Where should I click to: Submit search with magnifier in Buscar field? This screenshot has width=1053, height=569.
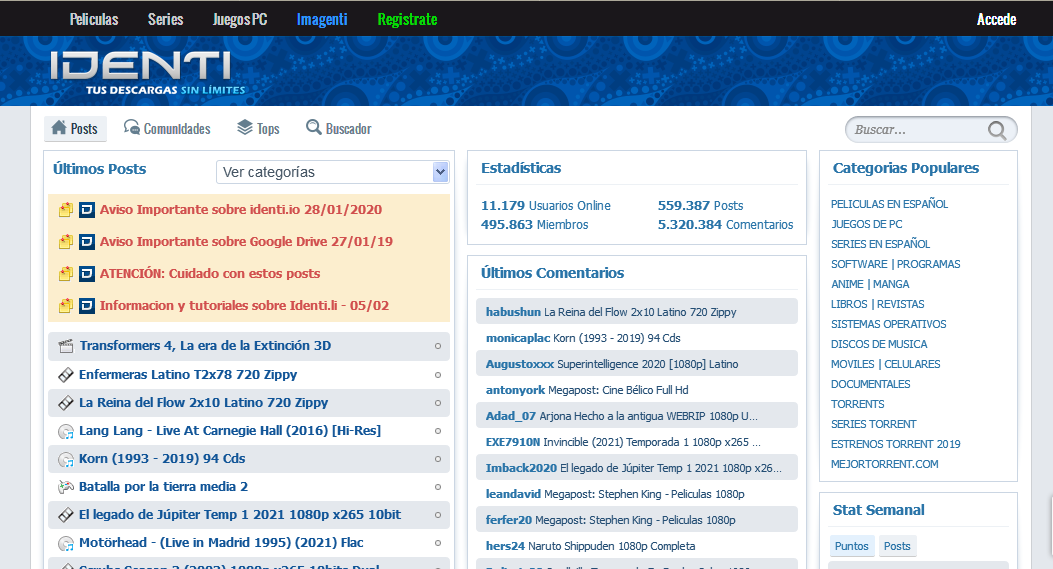point(997,130)
